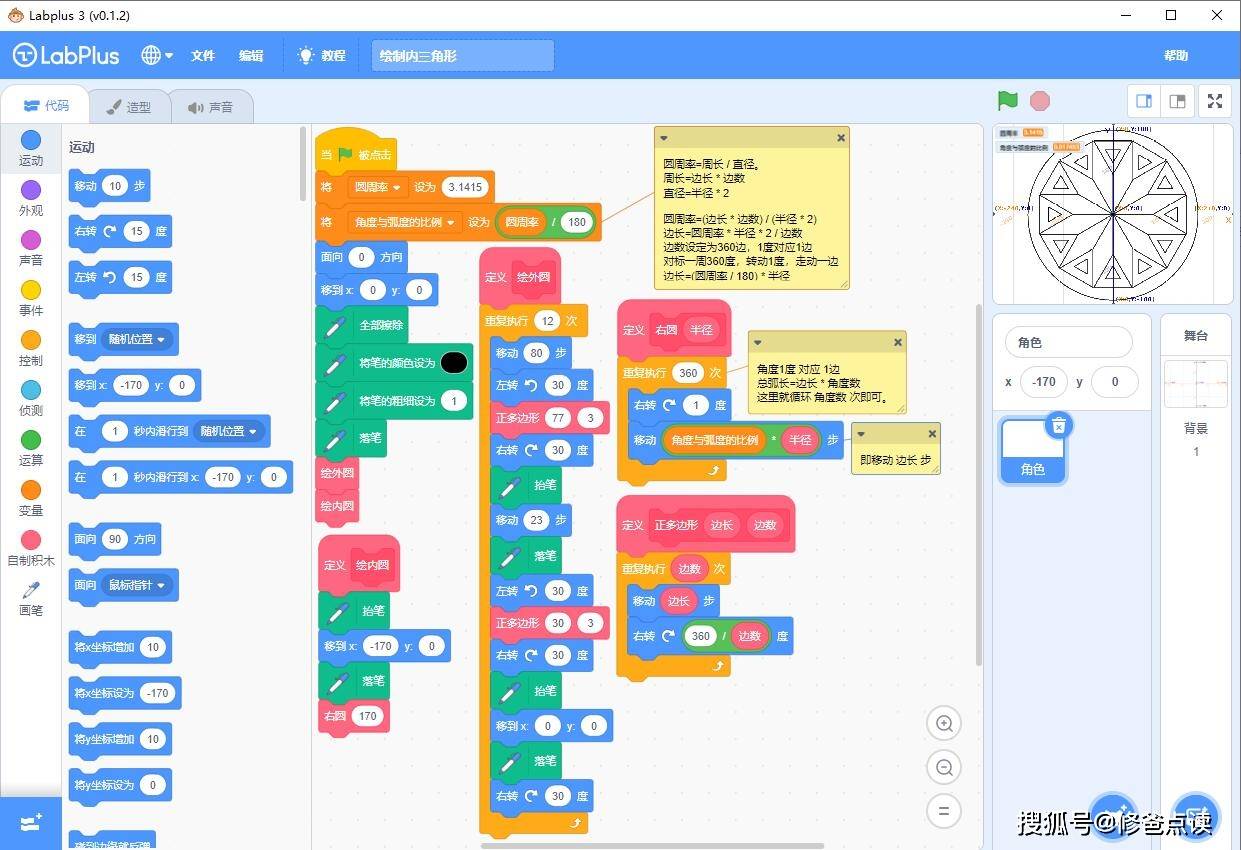Zoom out on the code workspace

coord(943,767)
